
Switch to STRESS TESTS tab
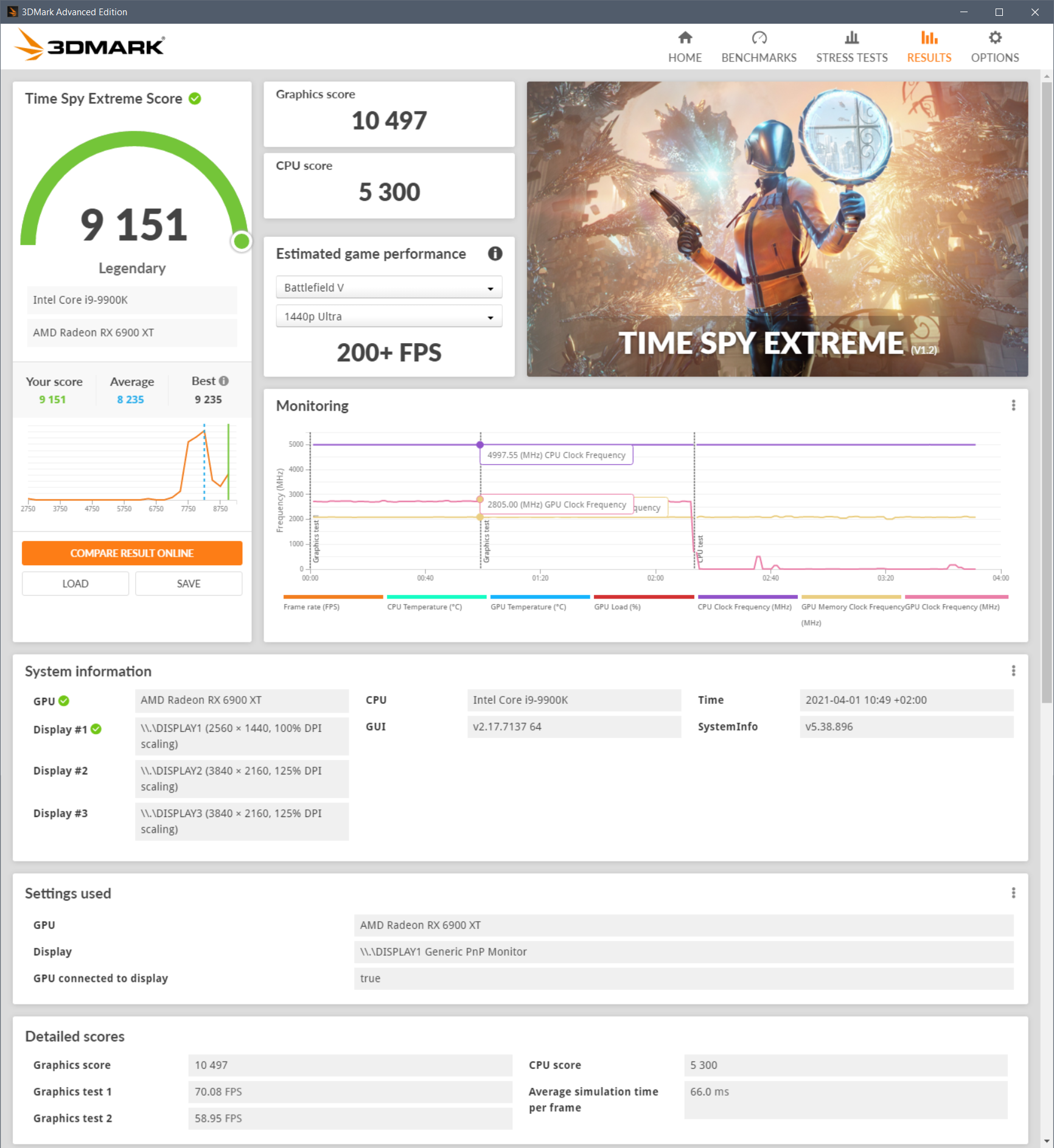point(851,47)
